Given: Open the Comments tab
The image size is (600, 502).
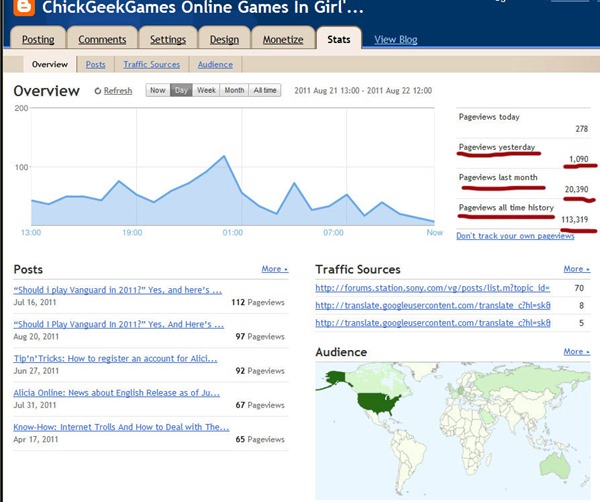Looking at the screenshot, I should coord(103,40).
